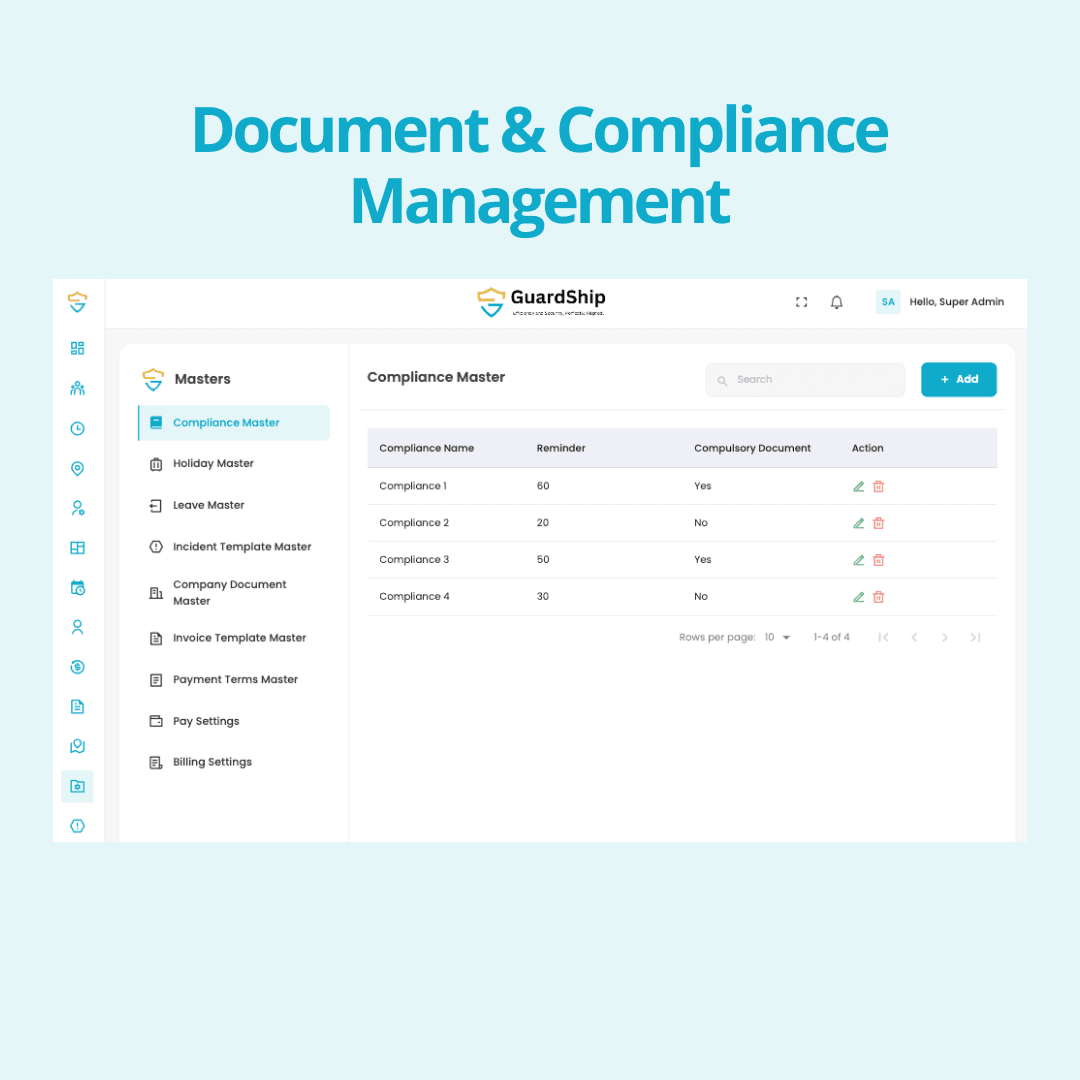Jump to the last page of results
This screenshot has height=1080, width=1080.
pos(975,637)
